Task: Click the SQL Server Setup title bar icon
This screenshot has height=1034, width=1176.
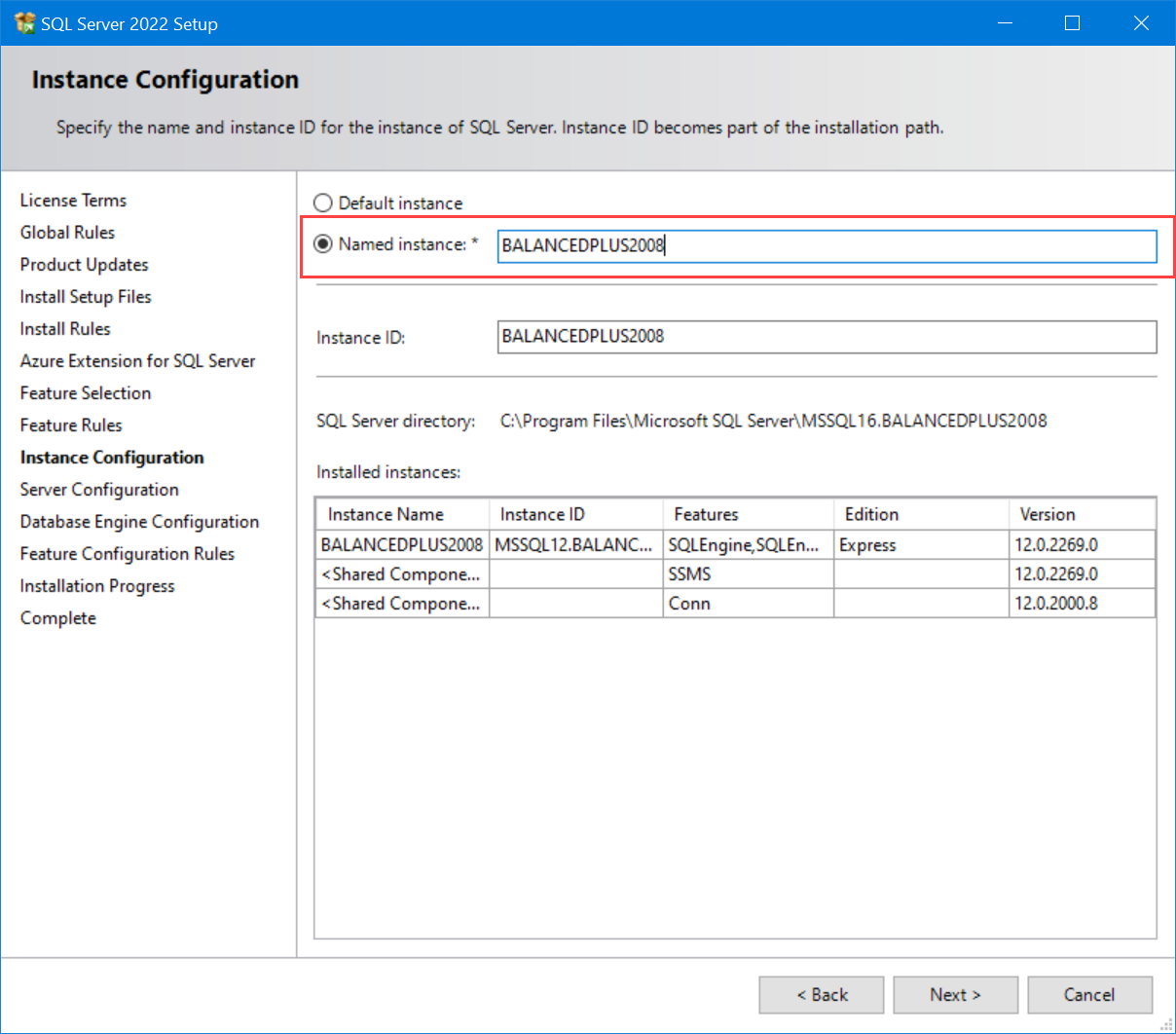Action: tap(22, 21)
